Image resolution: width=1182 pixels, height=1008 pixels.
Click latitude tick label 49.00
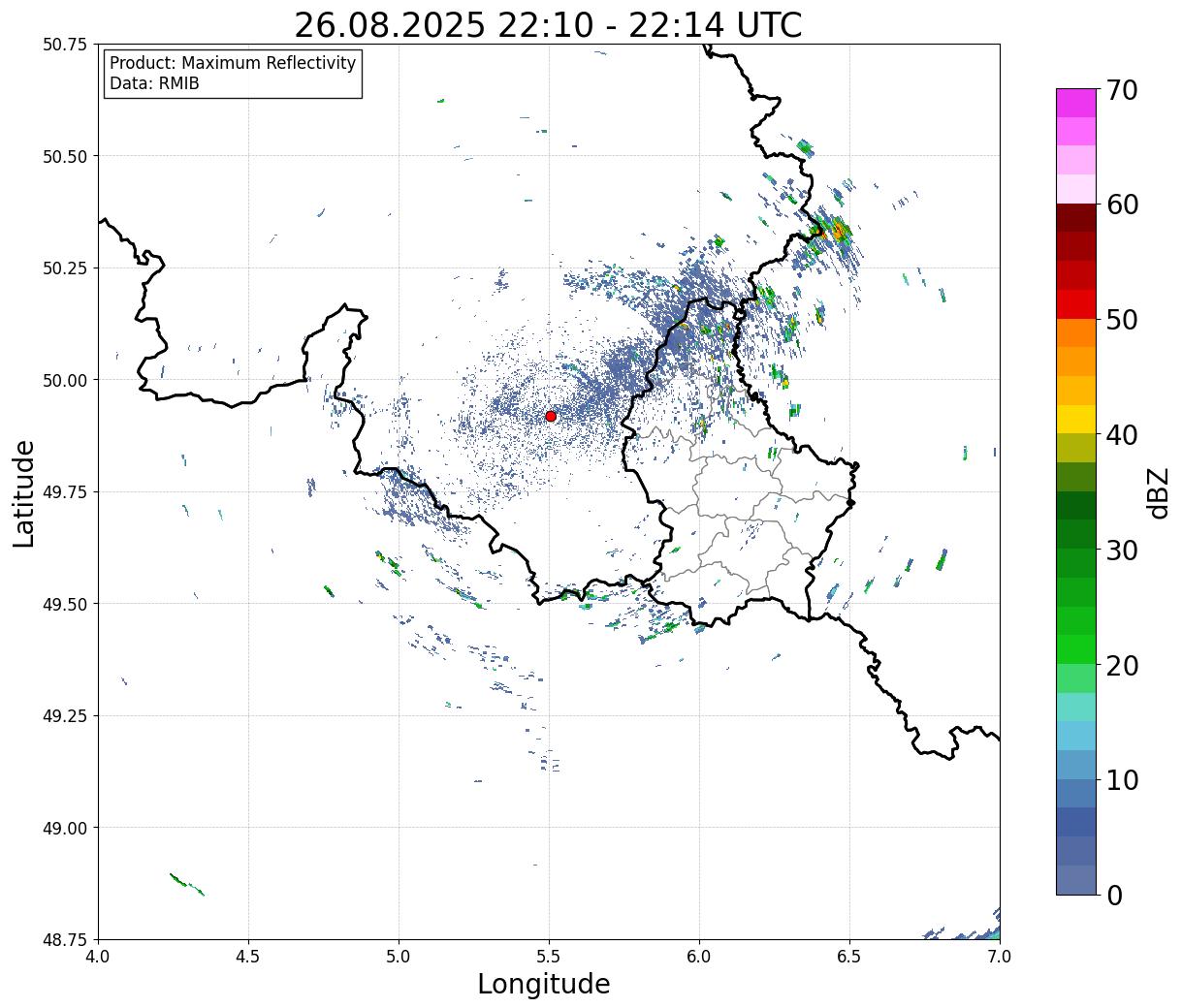click(x=65, y=828)
